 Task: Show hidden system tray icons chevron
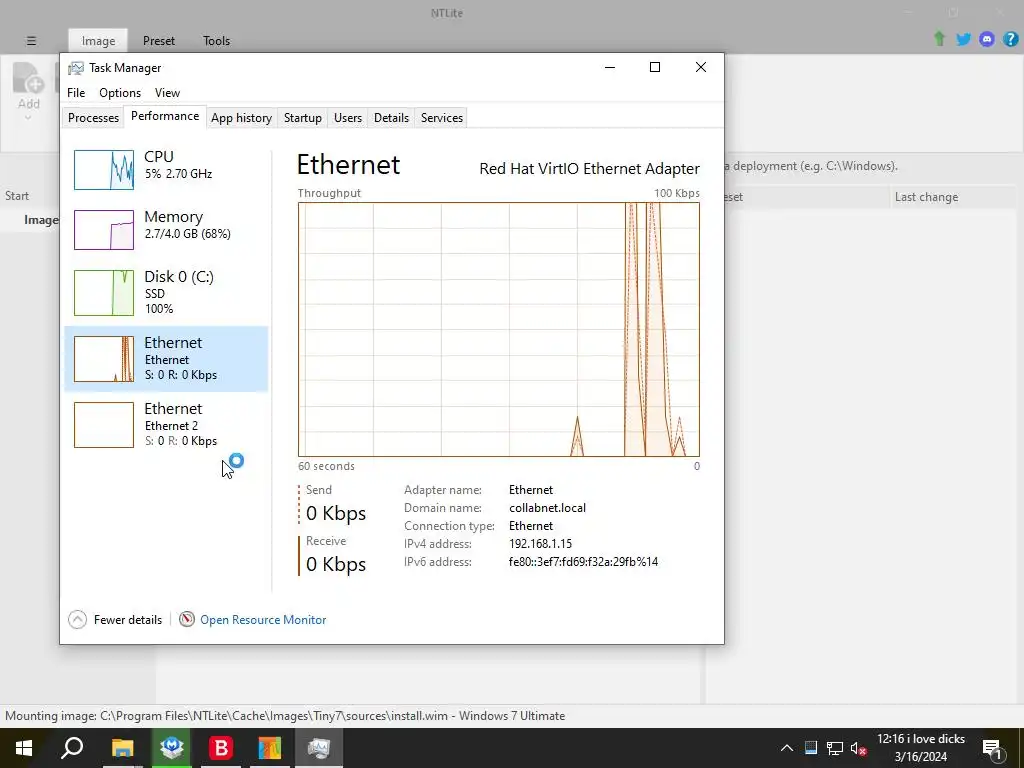point(787,748)
